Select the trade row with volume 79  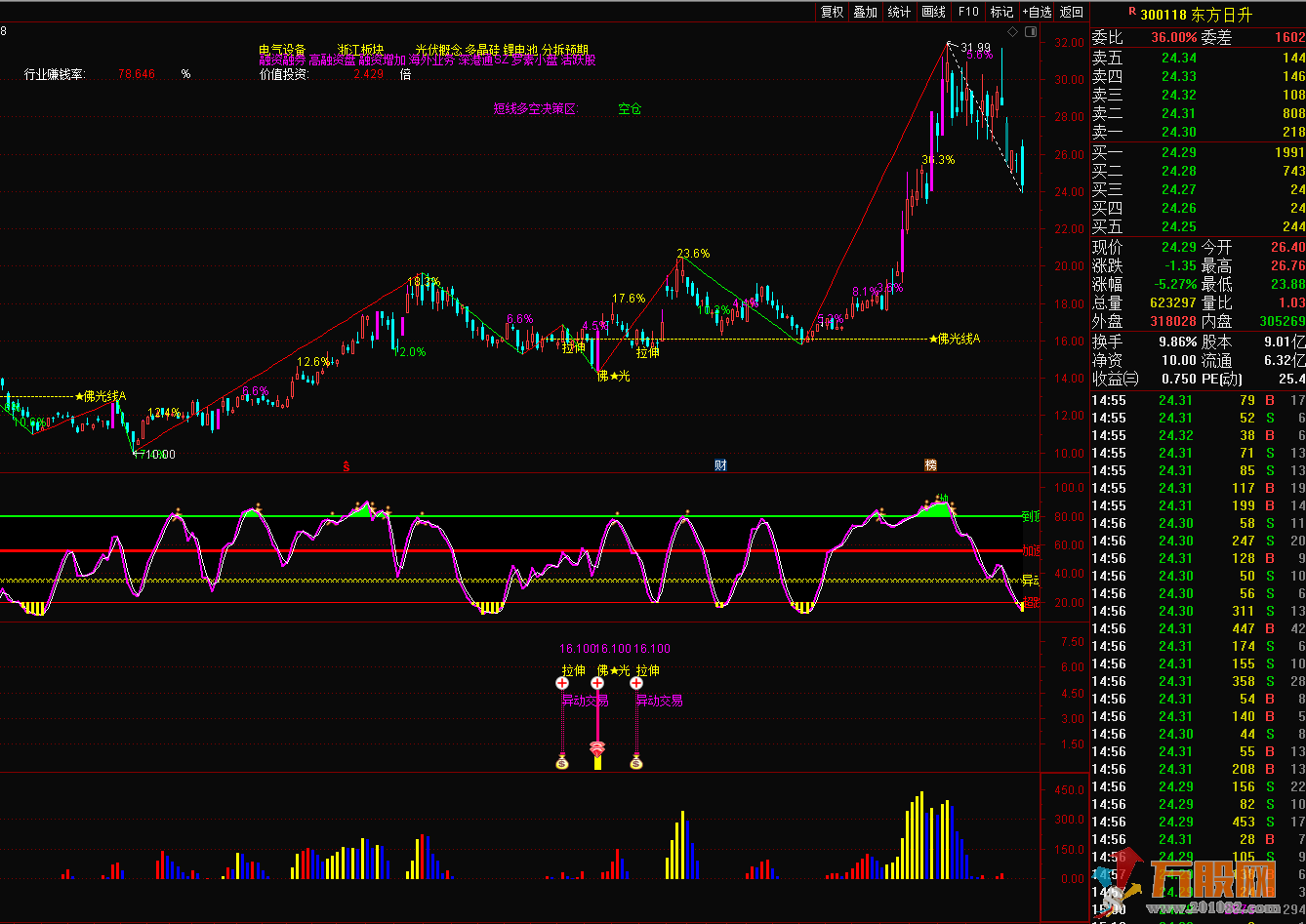(1198, 400)
